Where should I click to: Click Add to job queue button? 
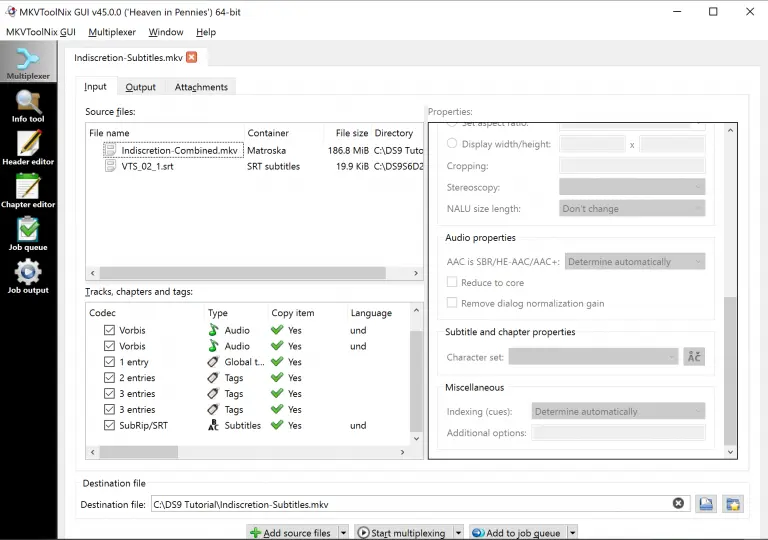click(x=518, y=532)
